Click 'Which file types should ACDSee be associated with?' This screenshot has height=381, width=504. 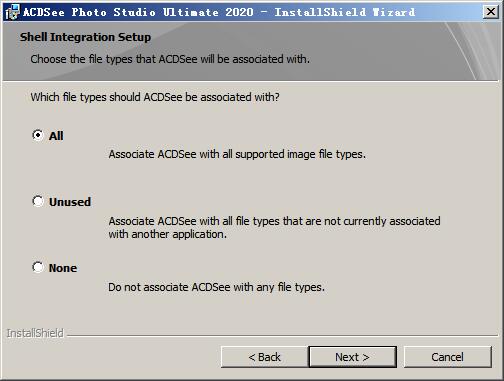155,97
